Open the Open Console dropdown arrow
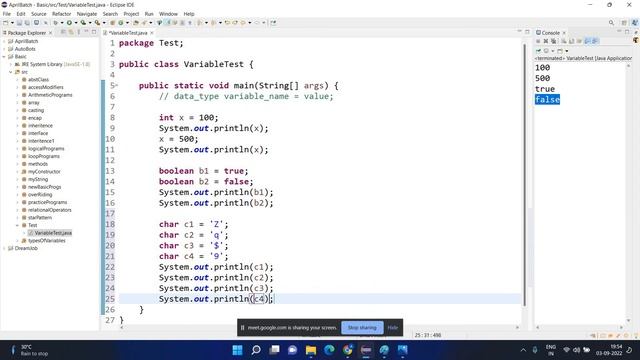Viewport: 640px width, 360px height. [x=567, y=51]
